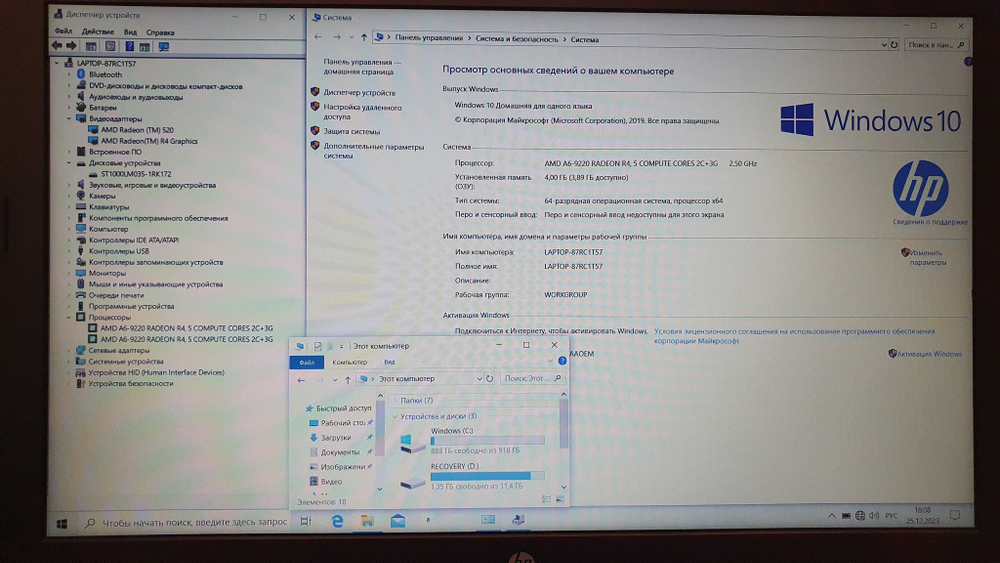
Task: Click the Windows Start button
Action: click(62, 523)
